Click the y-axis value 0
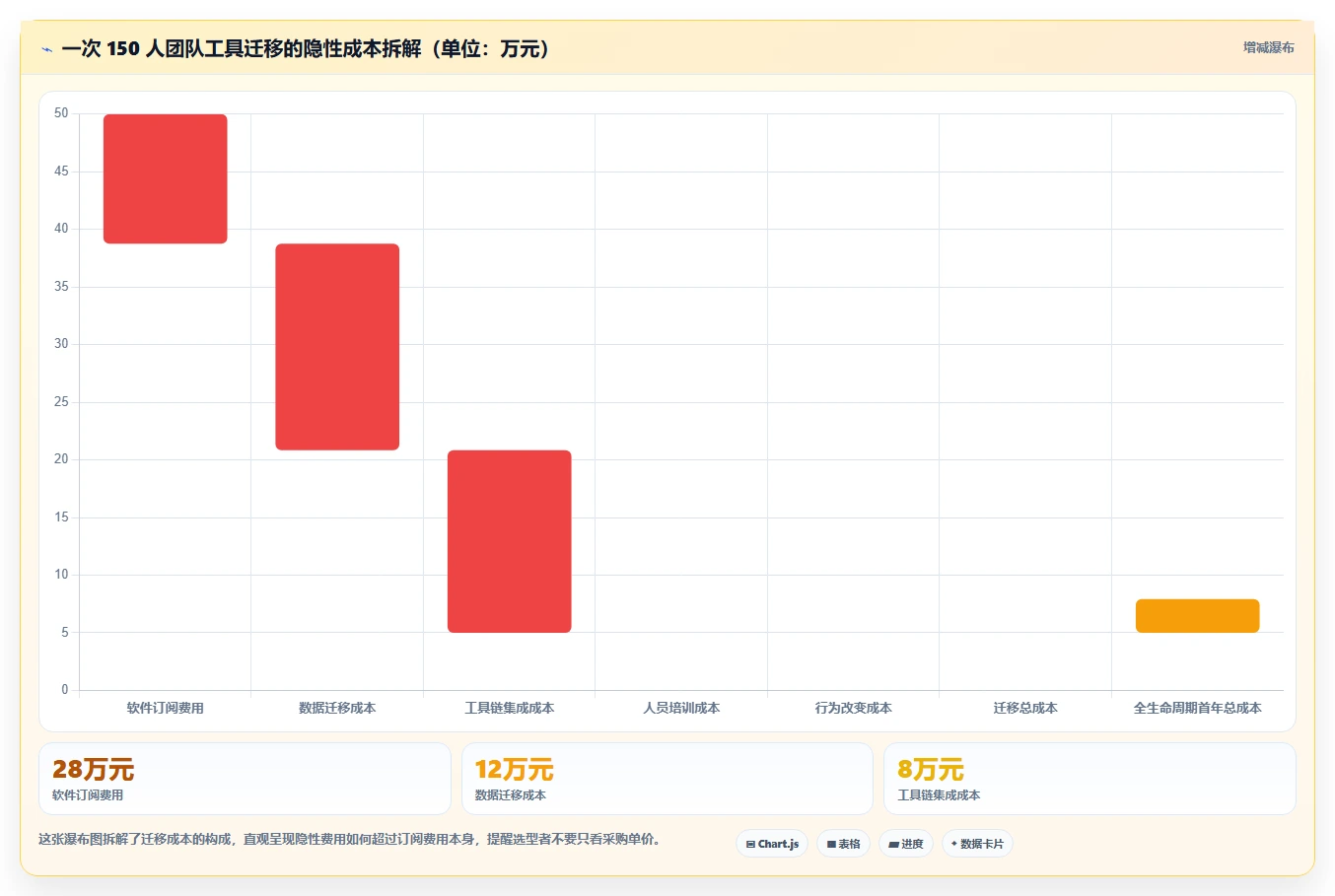The height and width of the screenshot is (896, 1335). [x=65, y=690]
